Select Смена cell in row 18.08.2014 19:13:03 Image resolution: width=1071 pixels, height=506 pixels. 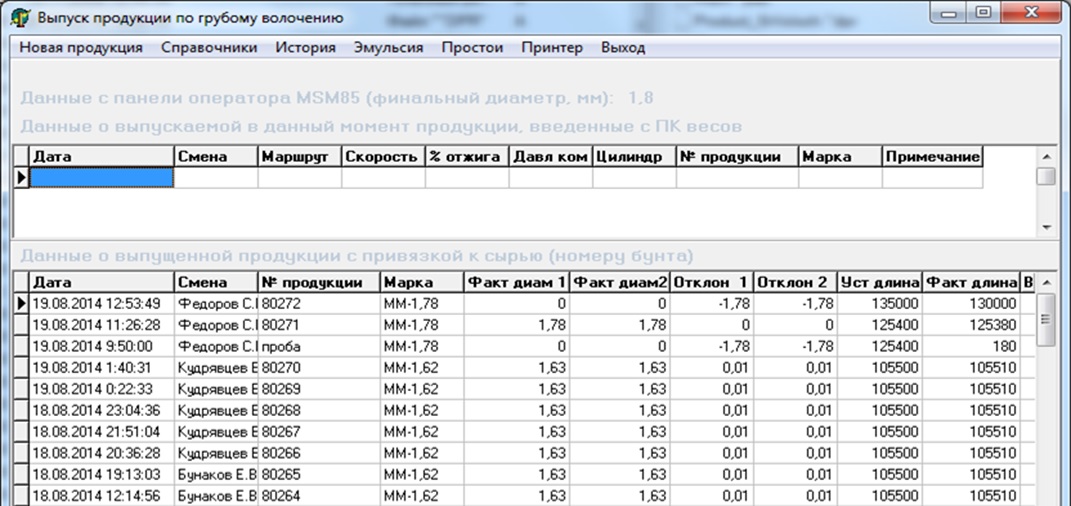click(216, 475)
